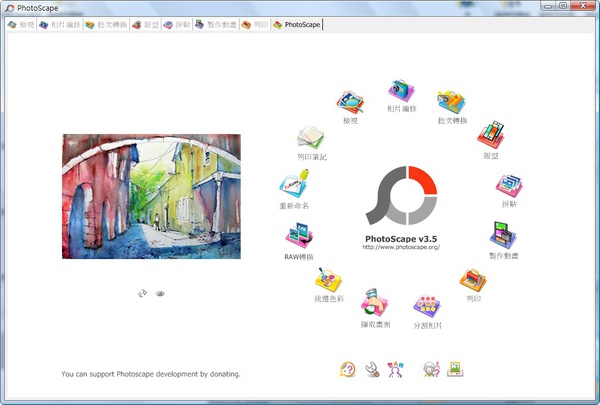
Task: Switch to the 檢視 tab
Action: coord(21,25)
